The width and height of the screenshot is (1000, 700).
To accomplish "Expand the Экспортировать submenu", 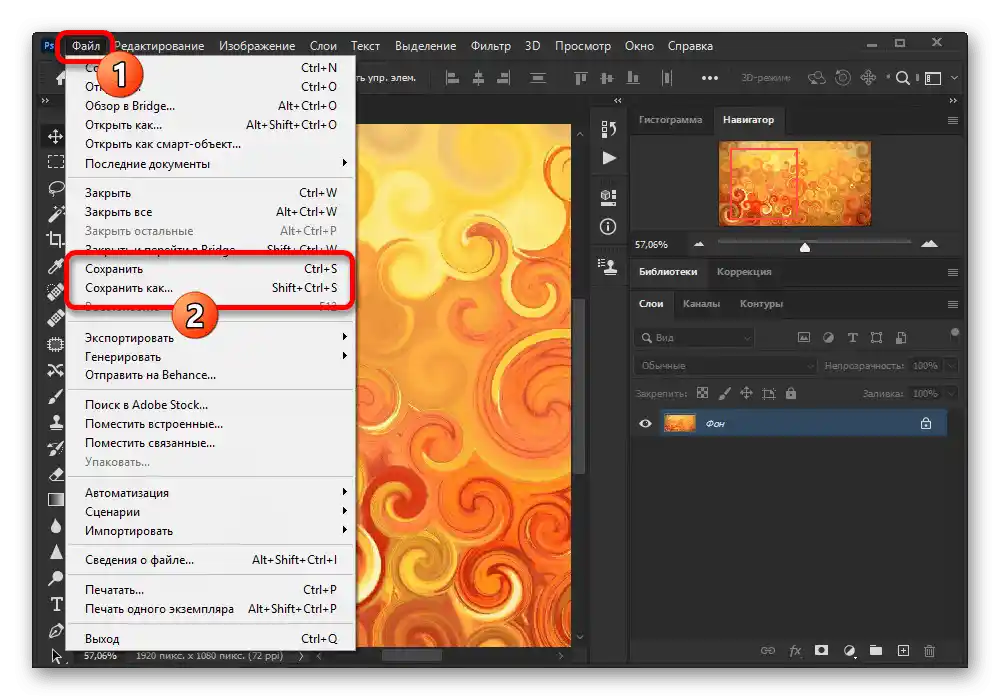I will click(210, 338).
